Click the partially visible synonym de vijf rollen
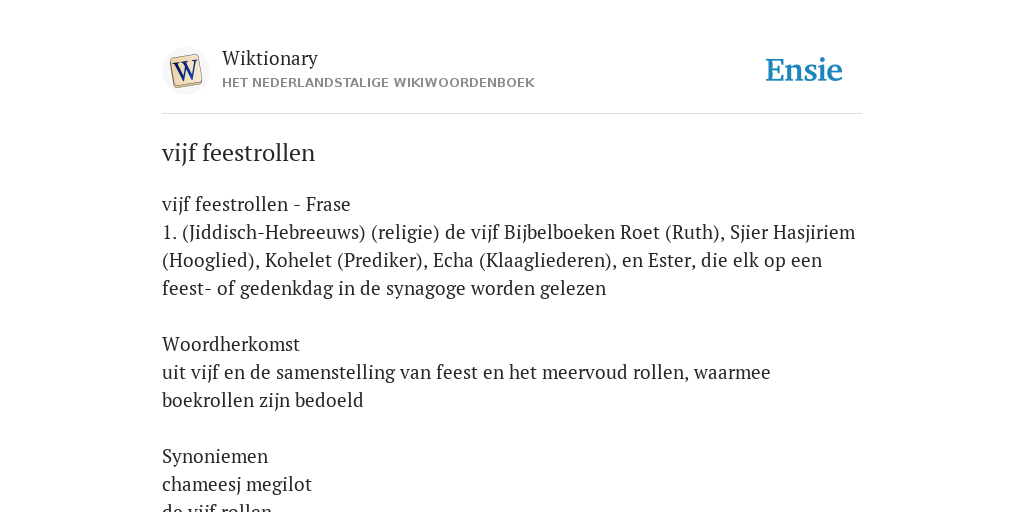Image resolution: width=1024 pixels, height=512 pixels. coord(217,507)
